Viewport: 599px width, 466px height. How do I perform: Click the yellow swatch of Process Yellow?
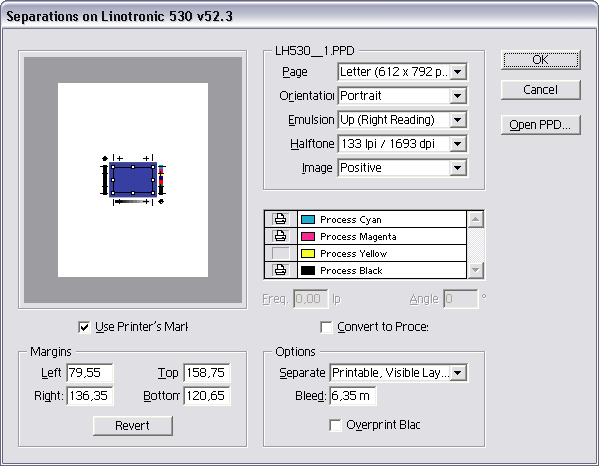pos(308,254)
